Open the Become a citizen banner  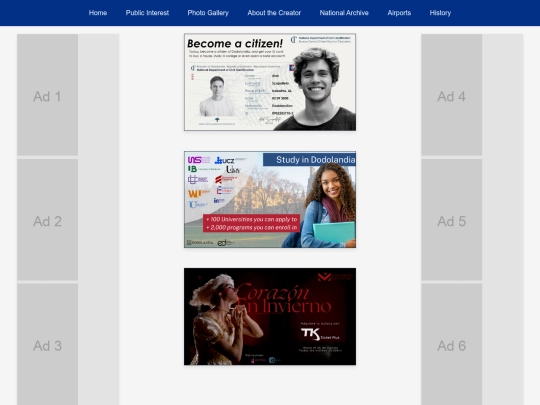pyautogui.click(x=270, y=82)
